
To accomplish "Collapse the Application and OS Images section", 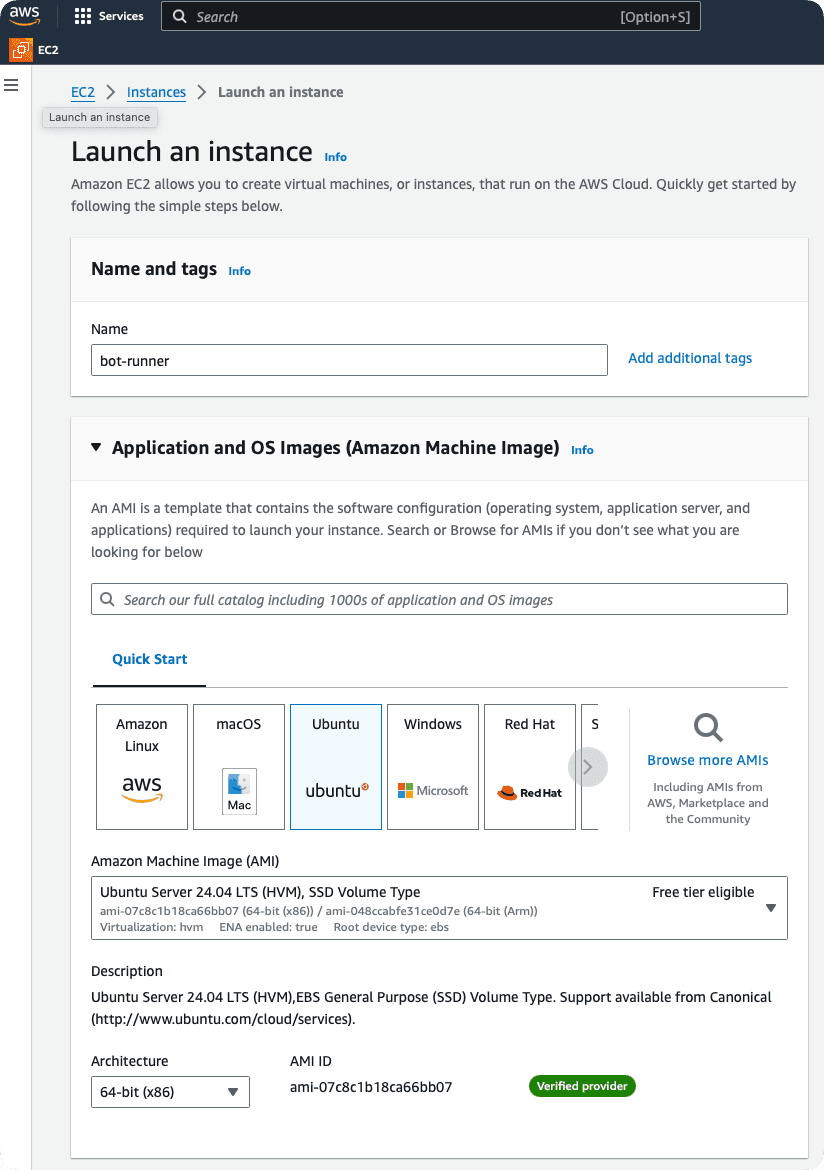I will coord(96,448).
